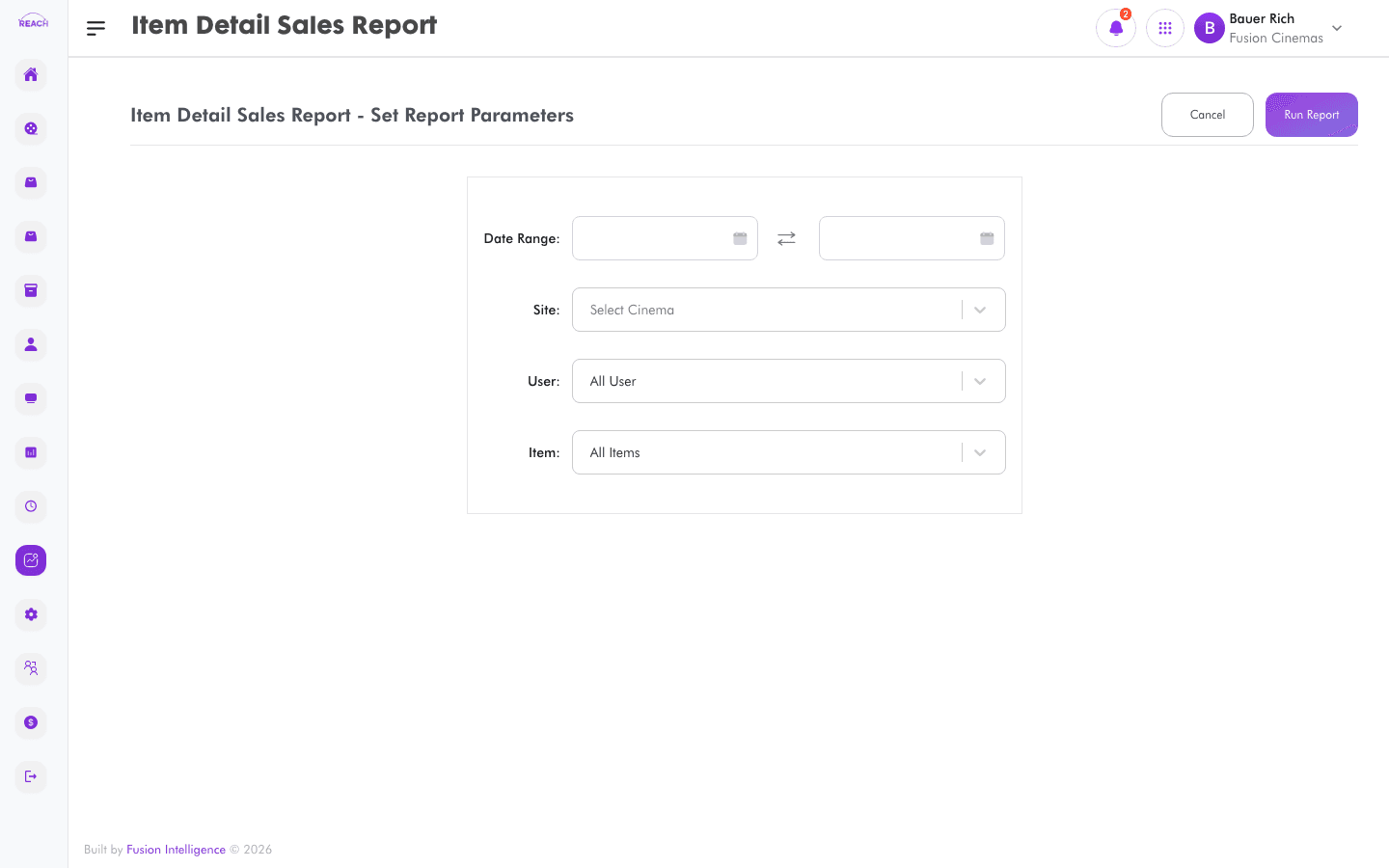Screen dimensions: 1389x868
Task: Open the apps grid icon
Action: (x=1165, y=28)
